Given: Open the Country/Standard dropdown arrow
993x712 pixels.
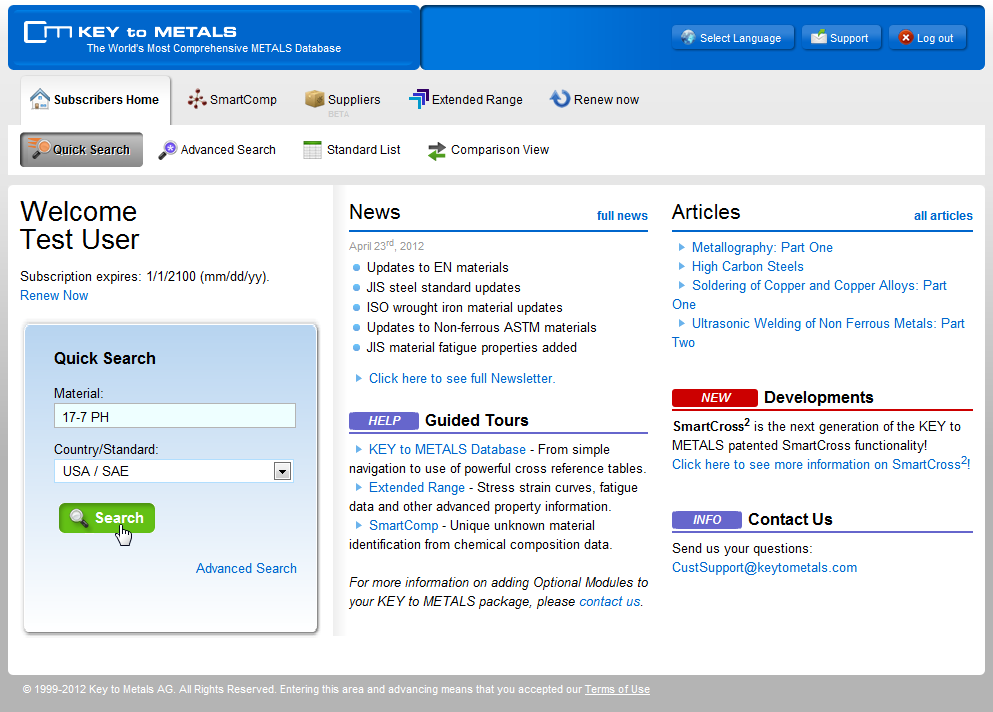Looking at the screenshot, I should pyautogui.click(x=282, y=471).
